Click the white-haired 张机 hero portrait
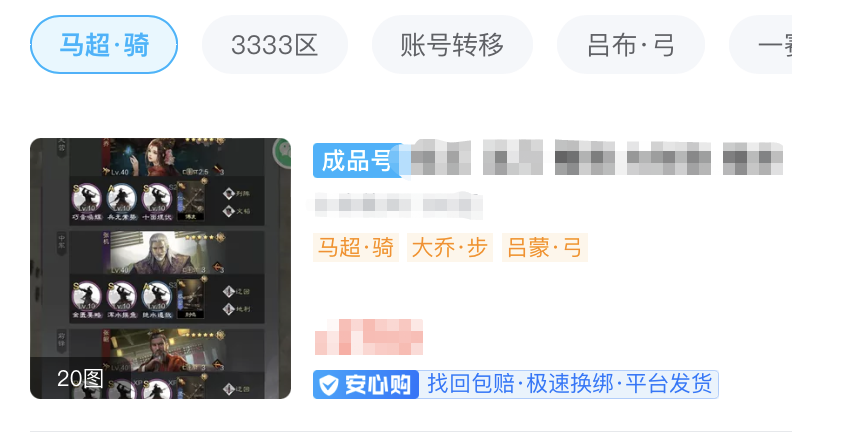 pyautogui.click(x=167, y=253)
